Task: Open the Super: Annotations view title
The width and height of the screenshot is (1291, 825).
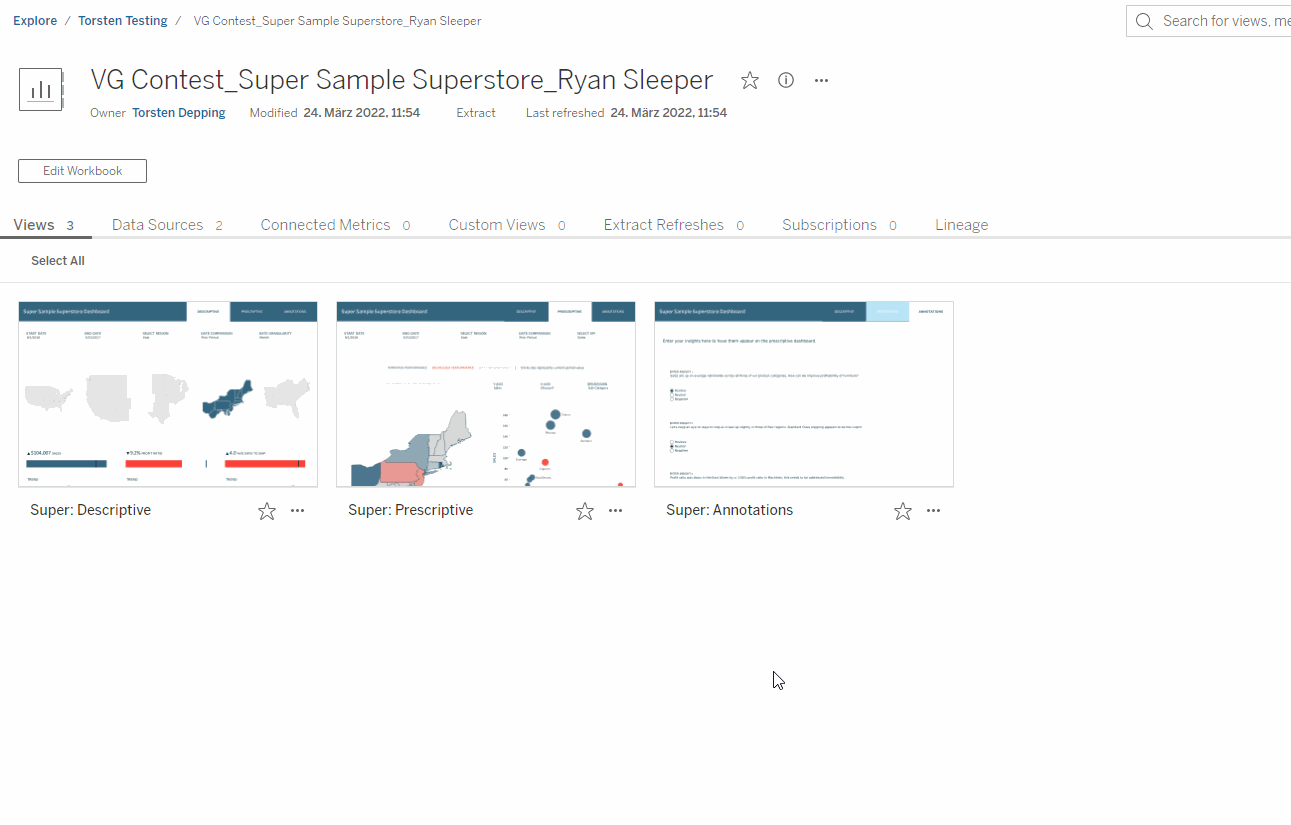Action: click(730, 510)
